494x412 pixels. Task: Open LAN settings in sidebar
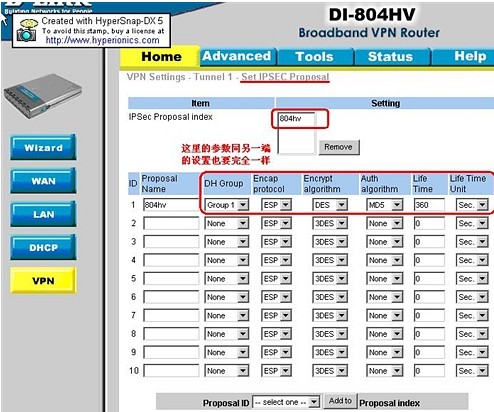tap(43, 214)
